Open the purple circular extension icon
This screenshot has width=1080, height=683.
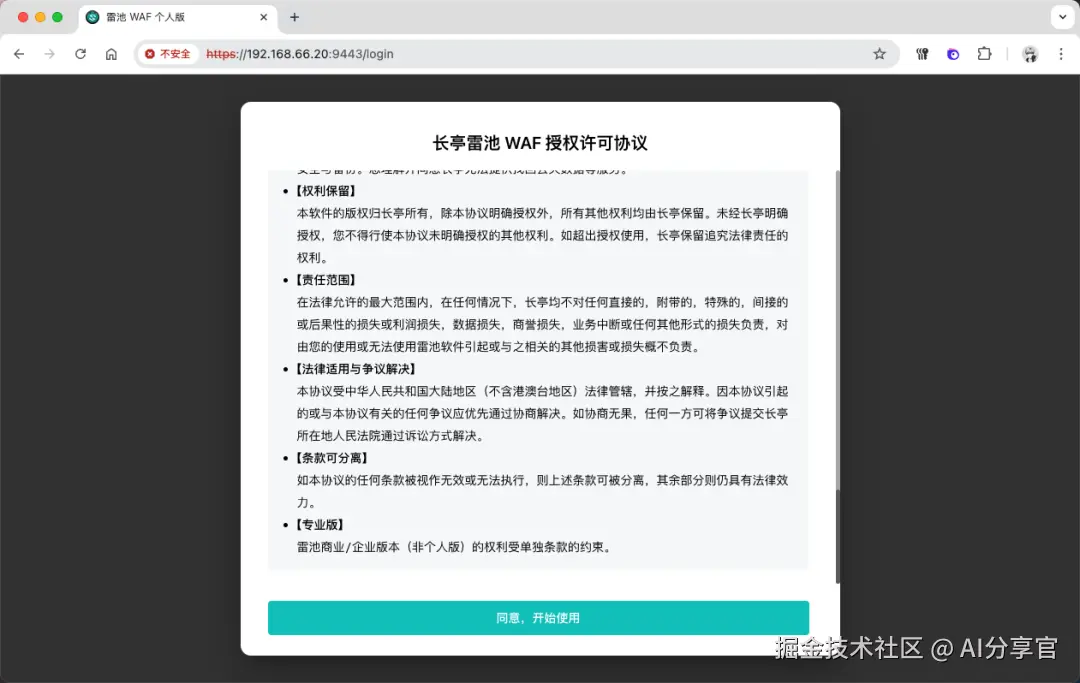click(x=953, y=54)
